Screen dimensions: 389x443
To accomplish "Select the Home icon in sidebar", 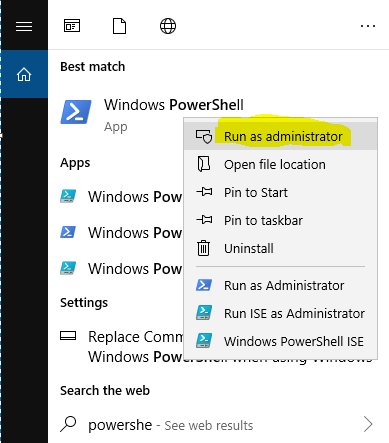I will 24,74.
